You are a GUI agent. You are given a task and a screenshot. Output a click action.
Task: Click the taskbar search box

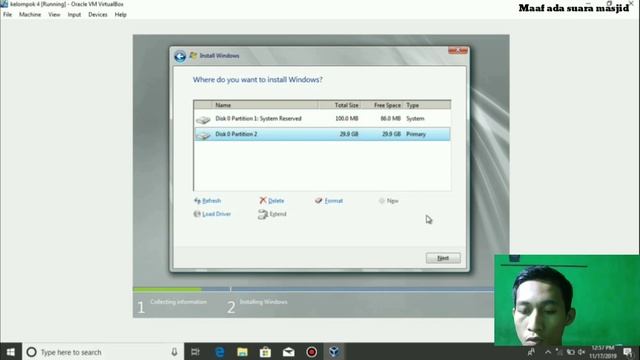pyautogui.click(x=103, y=352)
